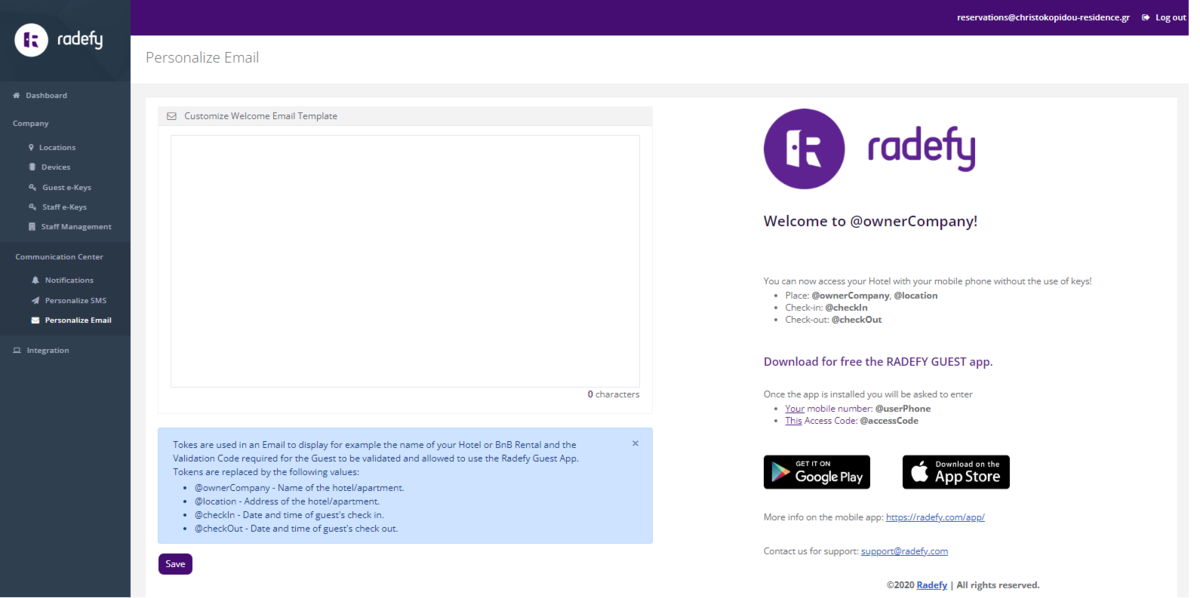Open Guest e-Keys page
1200x598 pixels.
[67, 187]
